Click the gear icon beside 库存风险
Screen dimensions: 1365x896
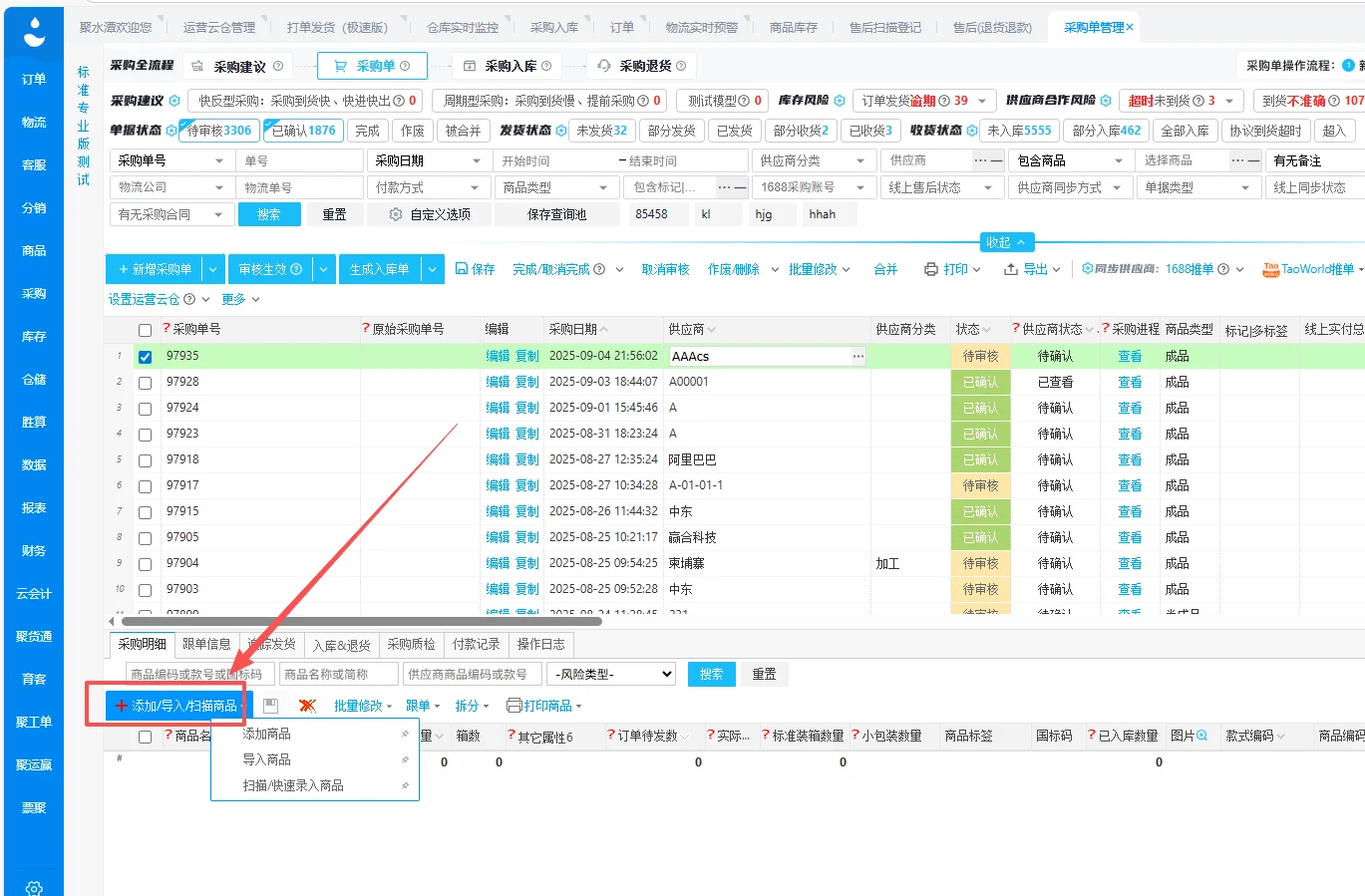click(840, 101)
